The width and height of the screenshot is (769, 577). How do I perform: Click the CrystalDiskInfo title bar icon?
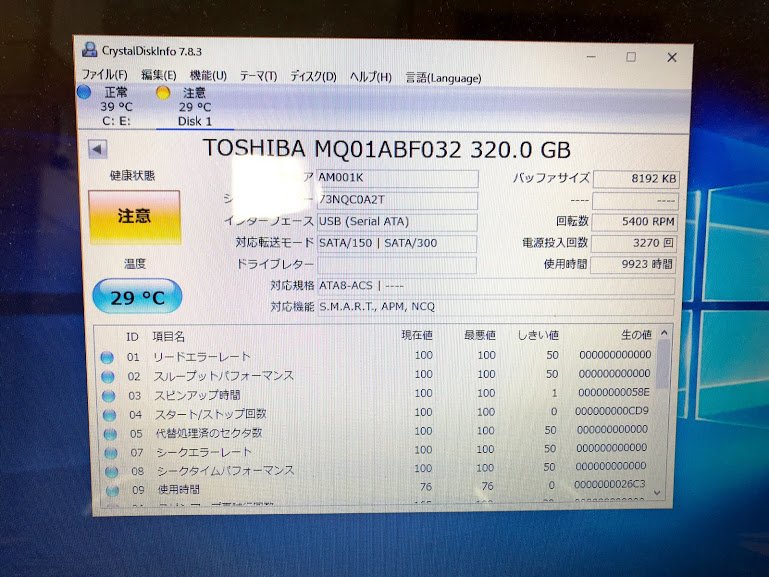[x=90, y=50]
